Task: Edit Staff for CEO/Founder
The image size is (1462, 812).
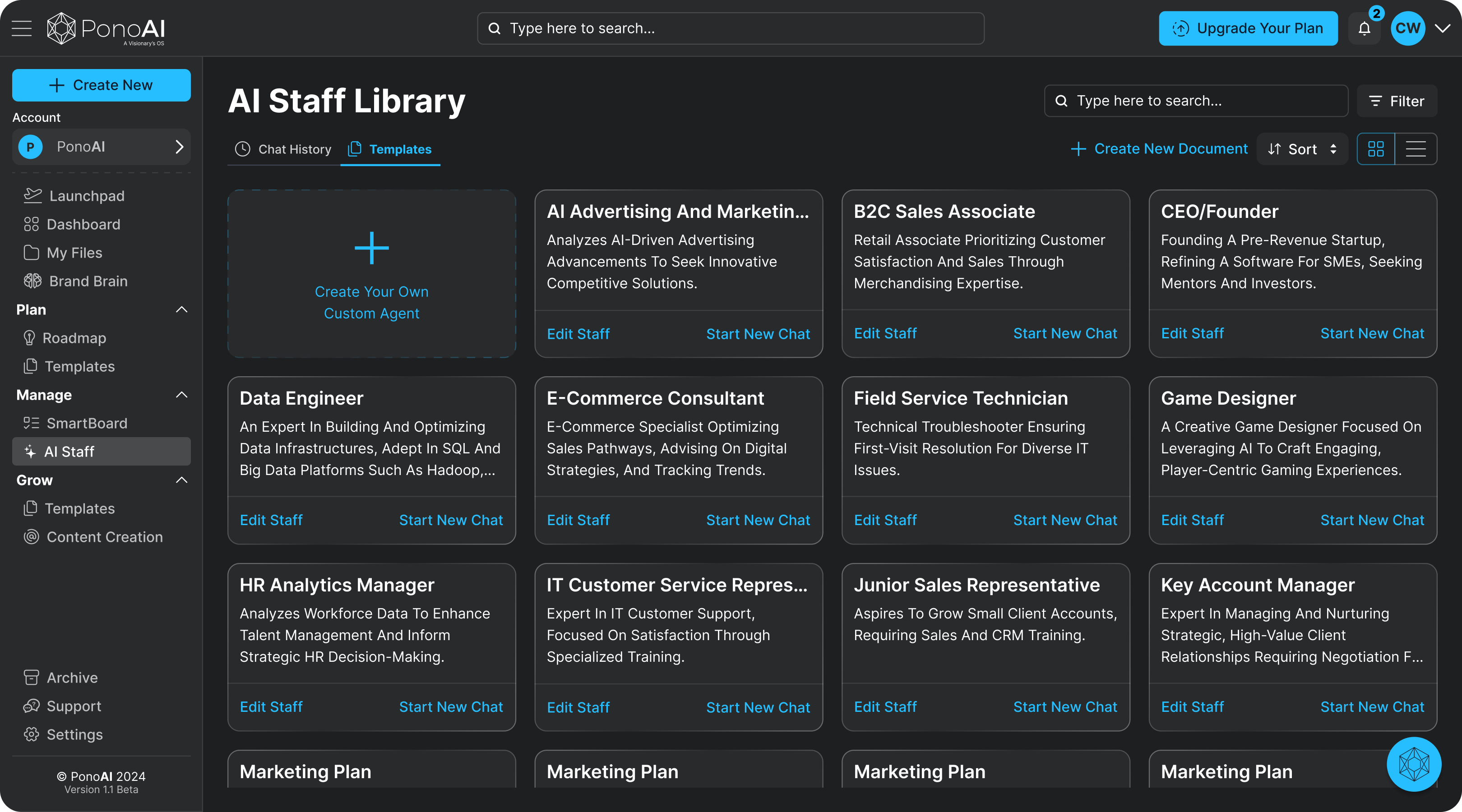Action: [x=1192, y=333]
